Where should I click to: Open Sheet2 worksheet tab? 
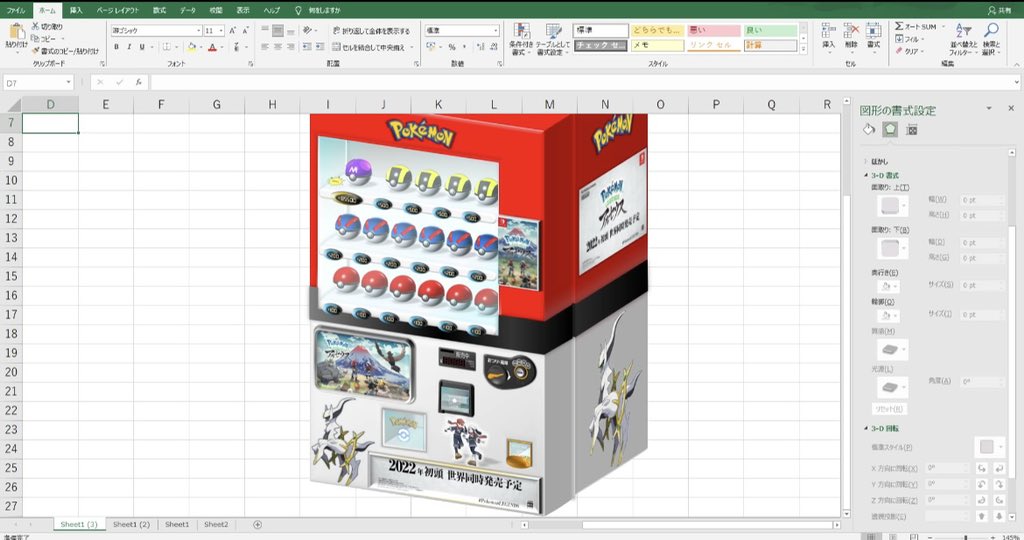coord(216,524)
